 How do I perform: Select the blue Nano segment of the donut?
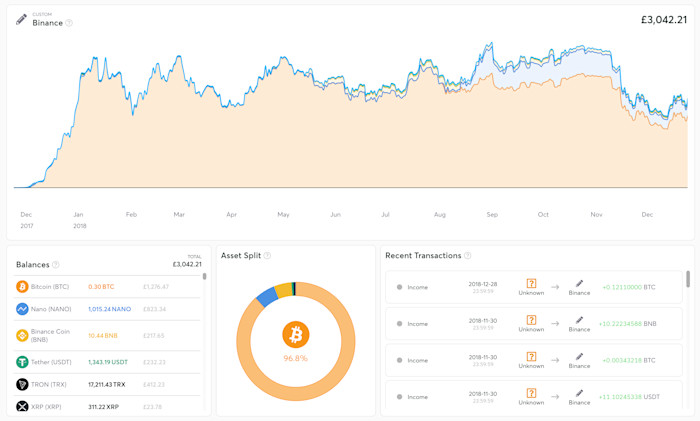[267, 296]
